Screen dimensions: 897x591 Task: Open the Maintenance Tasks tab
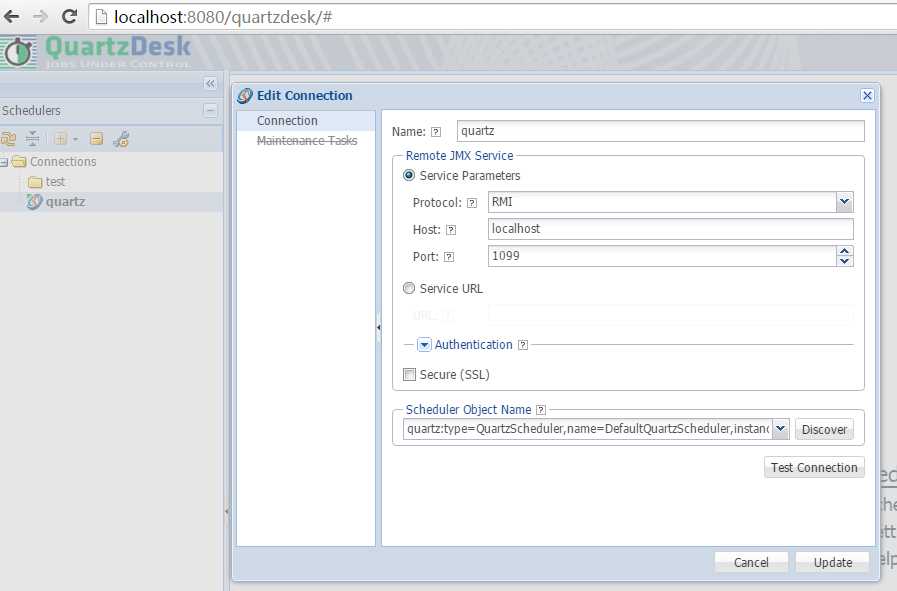307,141
